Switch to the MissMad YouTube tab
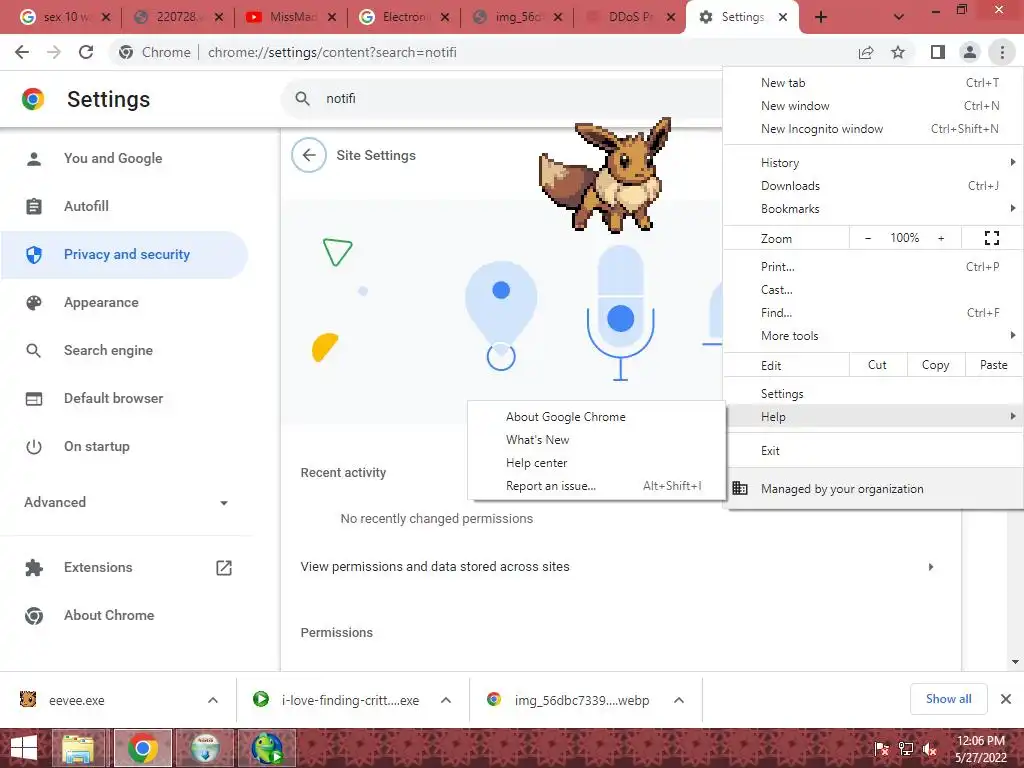This screenshot has width=1024, height=768. point(291,17)
